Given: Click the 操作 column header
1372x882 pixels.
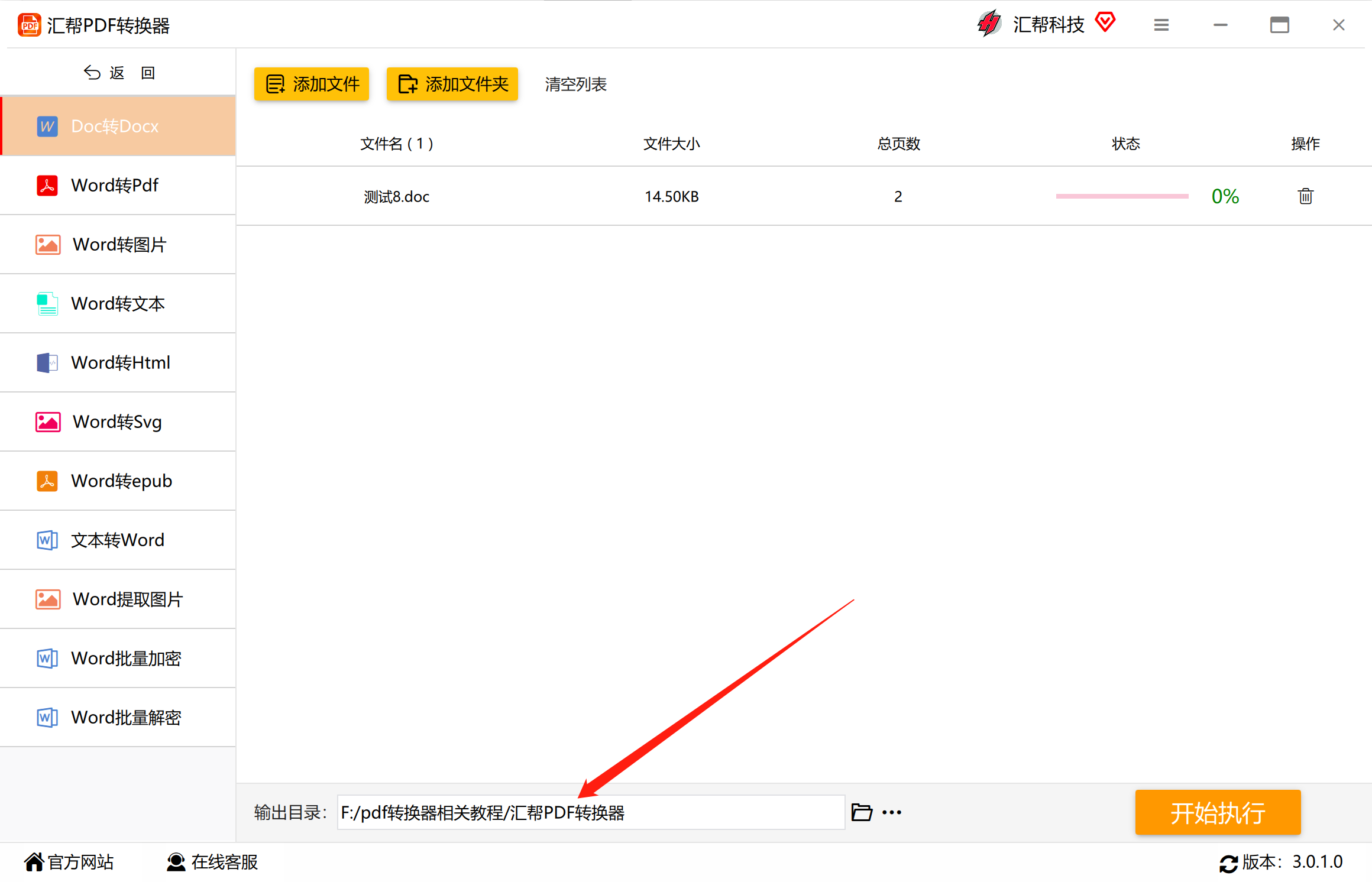Looking at the screenshot, I should [x=1305, y=144].
